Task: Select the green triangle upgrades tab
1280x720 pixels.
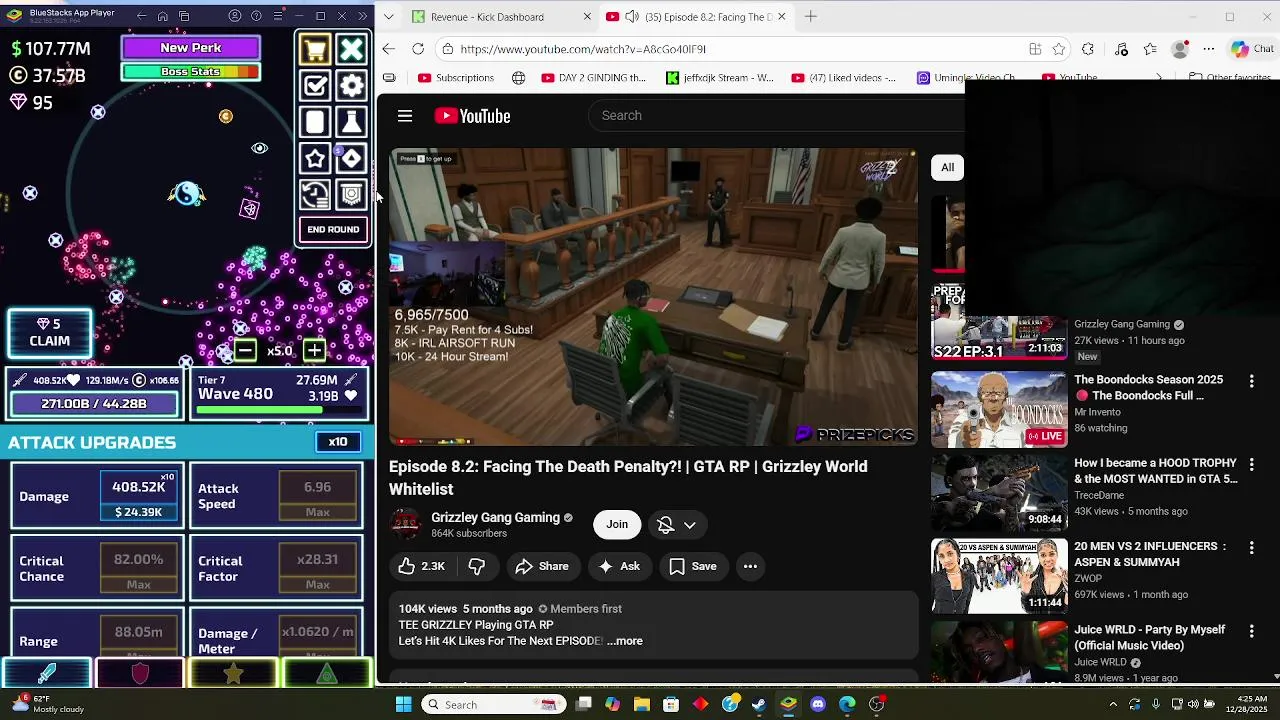Action: tap(327, 674)
